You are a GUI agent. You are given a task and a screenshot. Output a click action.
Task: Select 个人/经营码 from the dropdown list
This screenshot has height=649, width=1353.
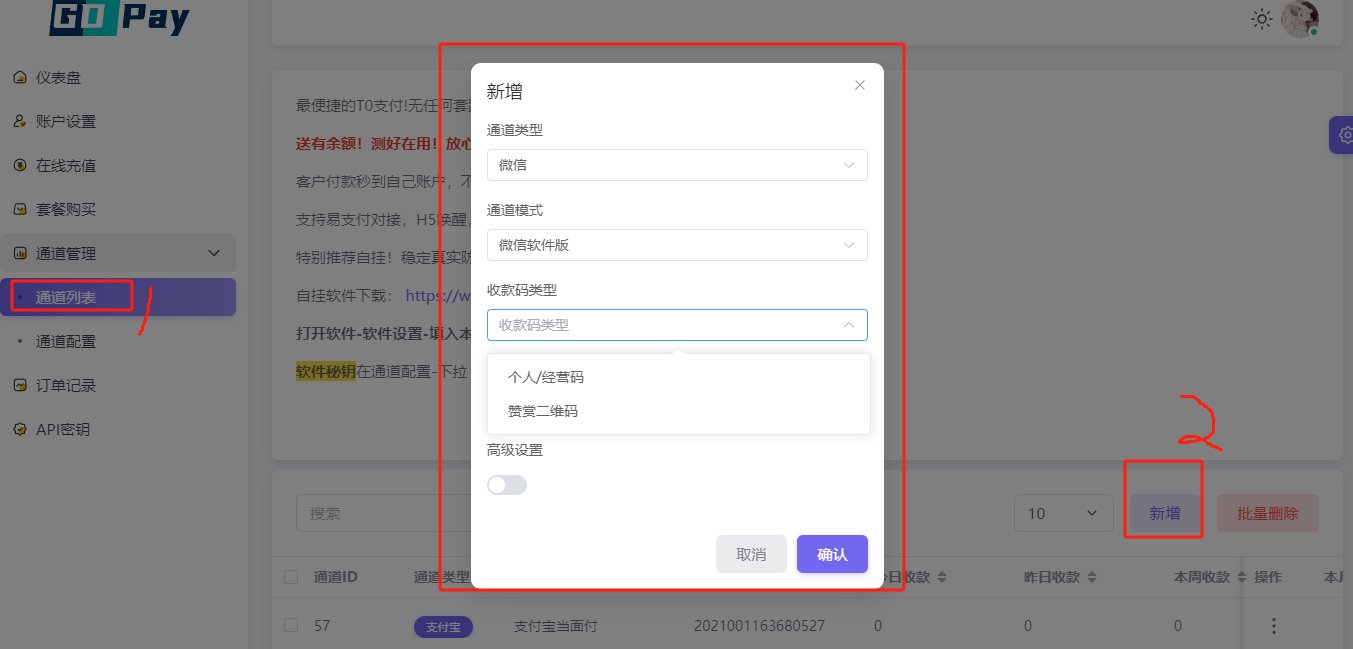[x=546, y=377]
